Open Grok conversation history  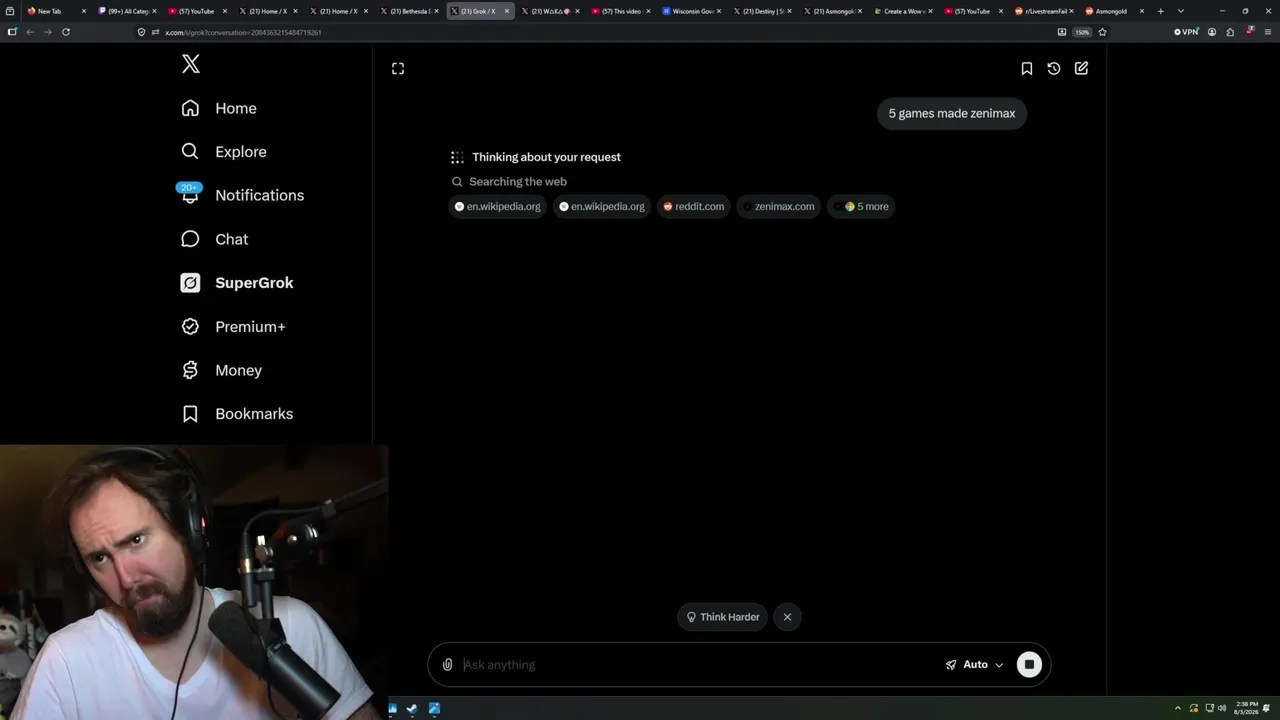coord(1054,68)
